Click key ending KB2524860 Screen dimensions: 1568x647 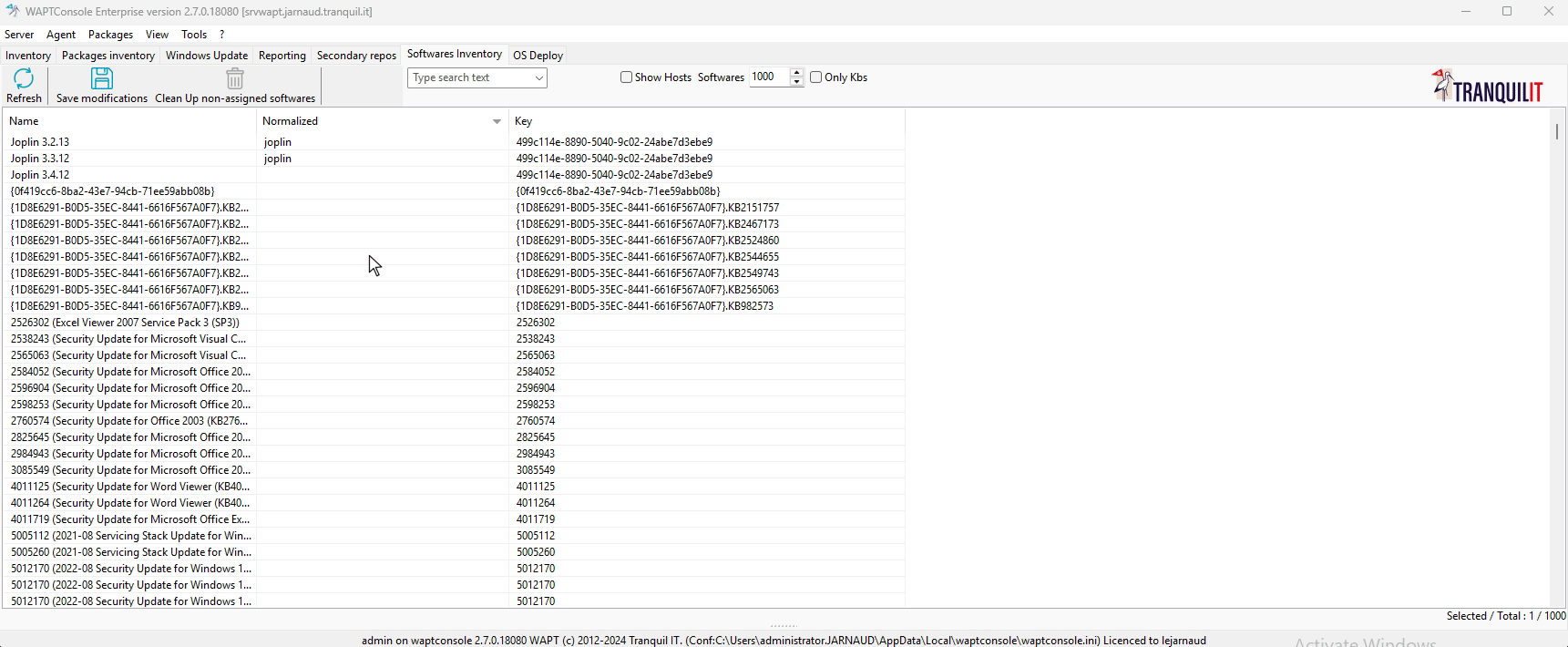(x=648, y=241)
